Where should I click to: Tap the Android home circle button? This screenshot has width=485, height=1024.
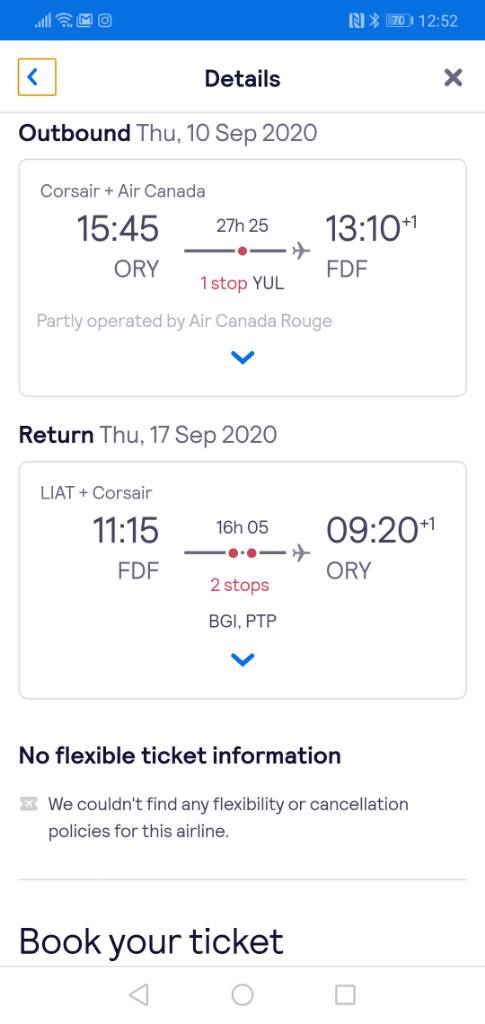pyautogui.click(x=242, y=994)
